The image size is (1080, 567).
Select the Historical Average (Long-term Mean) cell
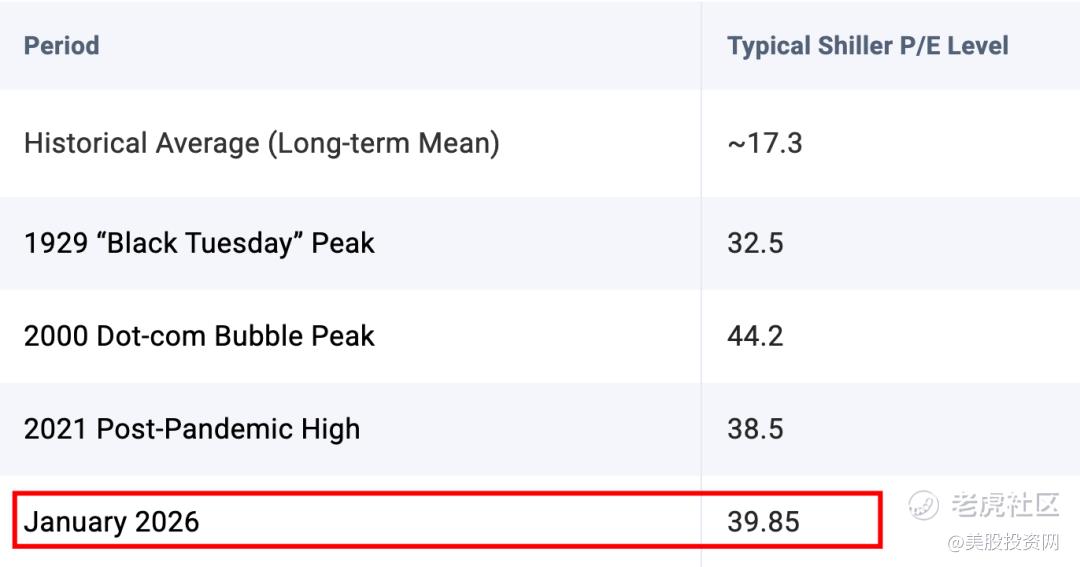262,143
